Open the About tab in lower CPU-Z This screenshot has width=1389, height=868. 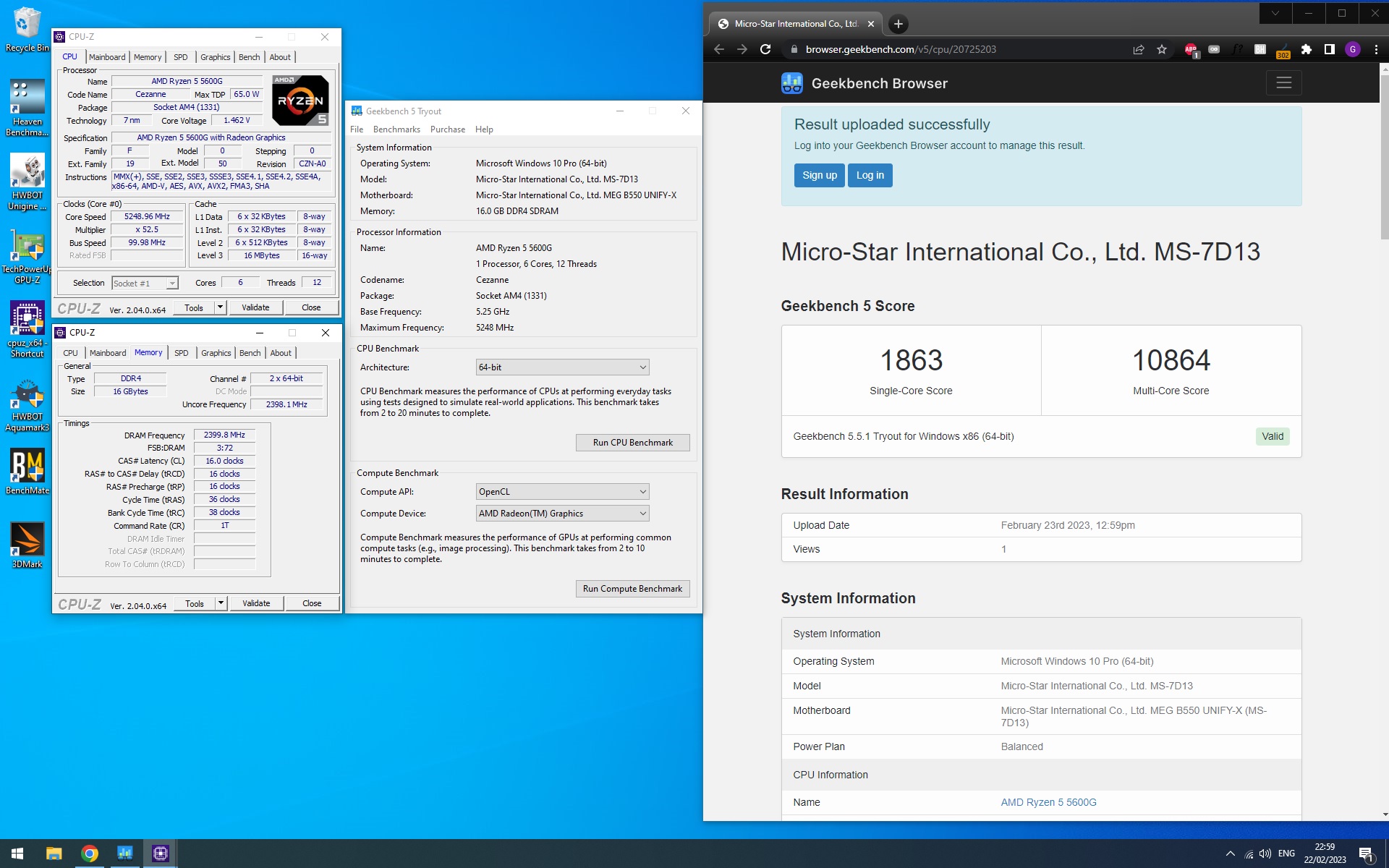pos(281,353)
